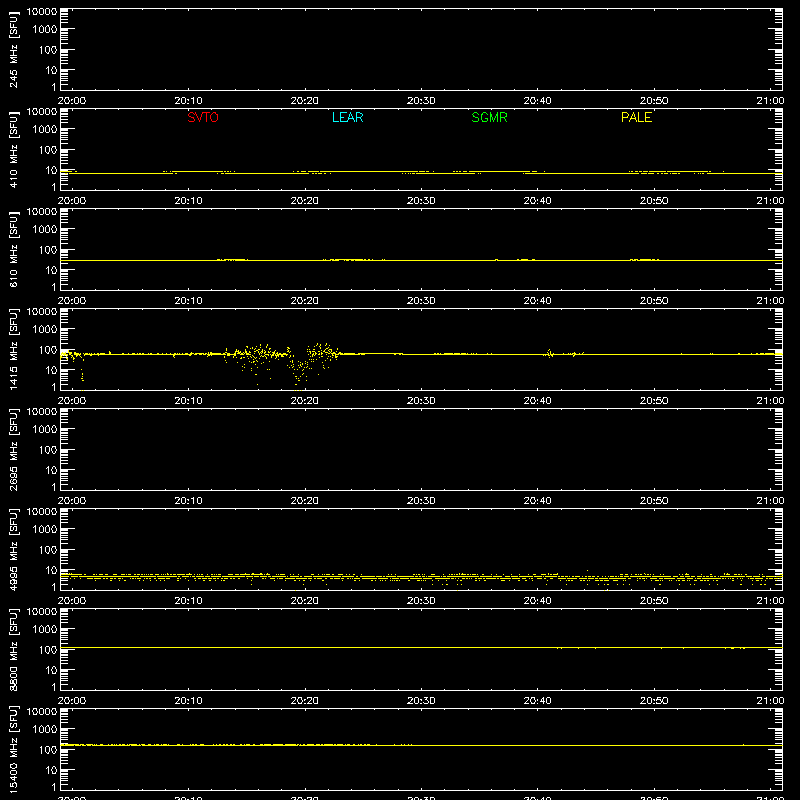The height and width of the screenshot is (800, 800).
Task: Click the green SGMR station label
Action: coord(489,117)
